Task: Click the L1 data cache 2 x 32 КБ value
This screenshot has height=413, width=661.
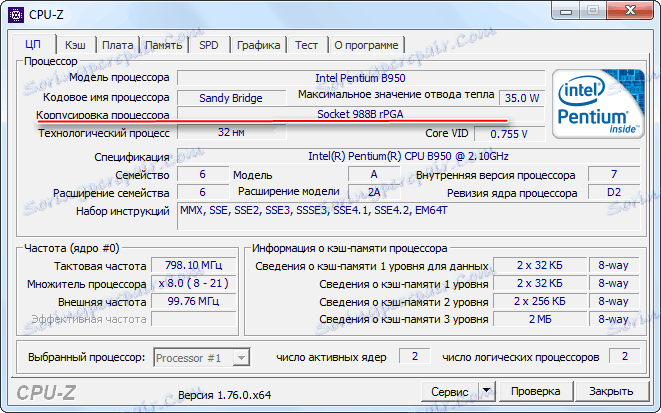Action: [540, 266]
